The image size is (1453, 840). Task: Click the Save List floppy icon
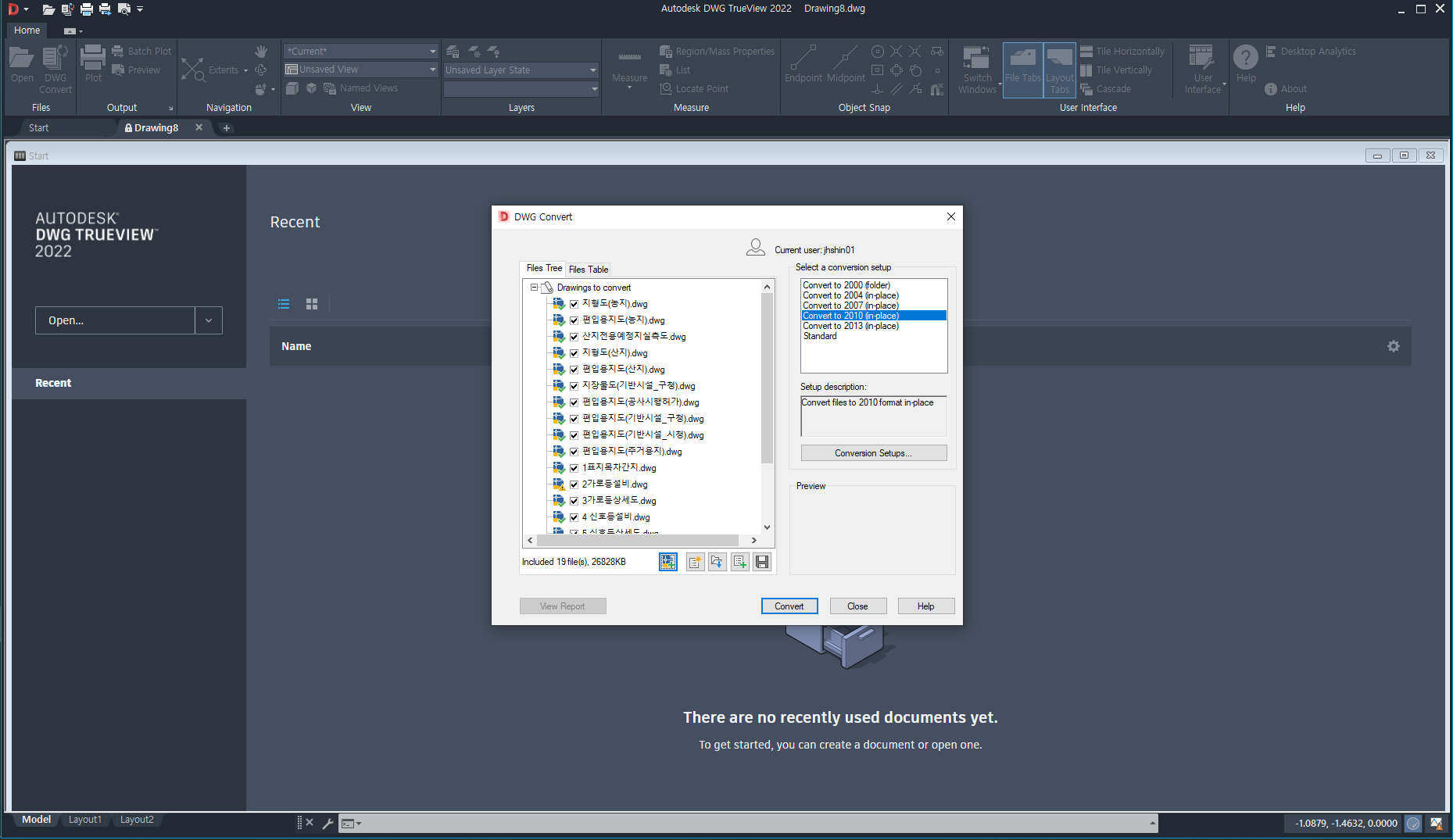tap(762, 562)
